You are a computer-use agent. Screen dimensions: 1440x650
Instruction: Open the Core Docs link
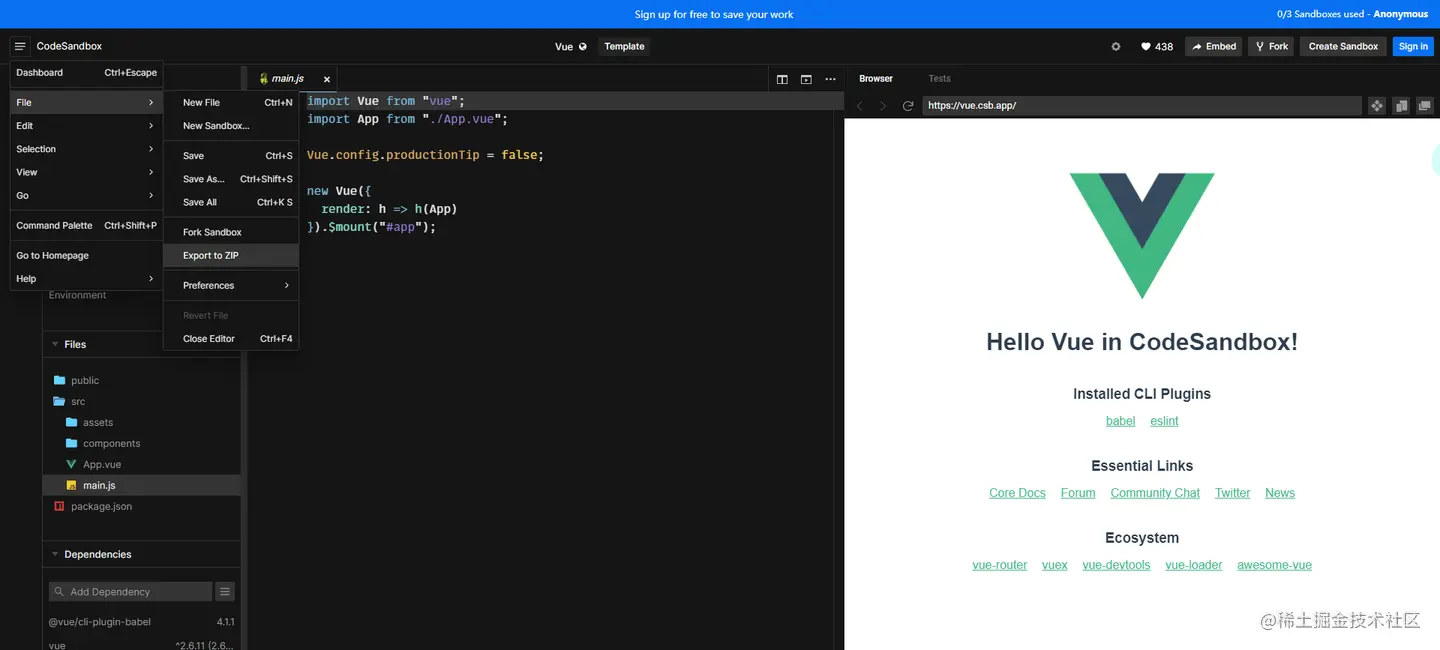pos(1017,493)
